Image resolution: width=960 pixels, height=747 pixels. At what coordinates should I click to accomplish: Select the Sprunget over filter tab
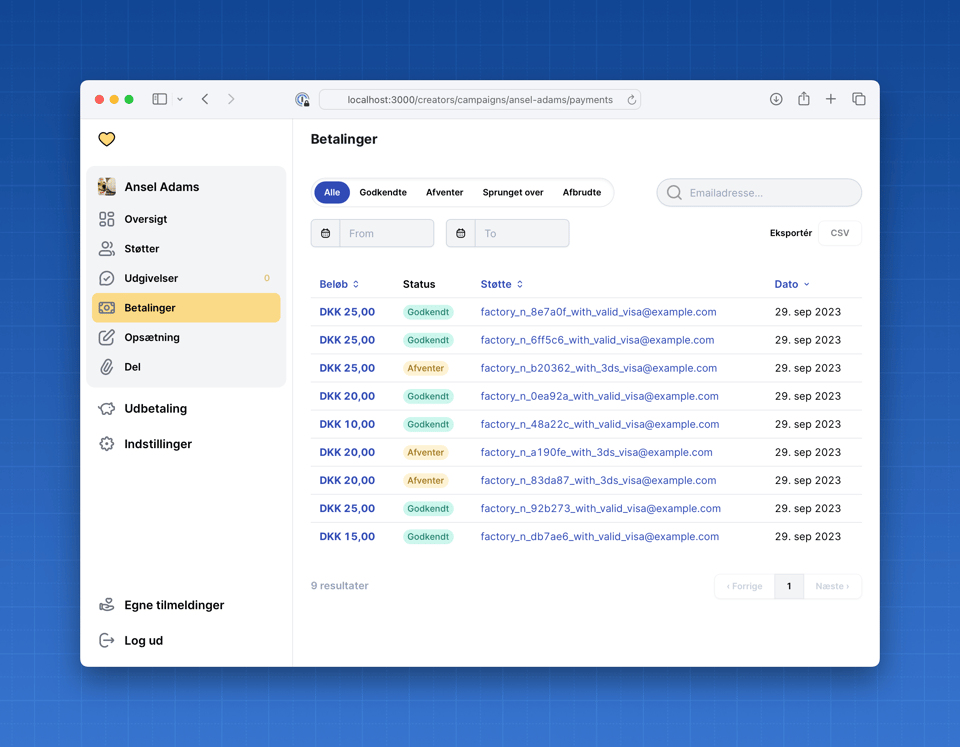pyautogui.click(x=513, y=192)
